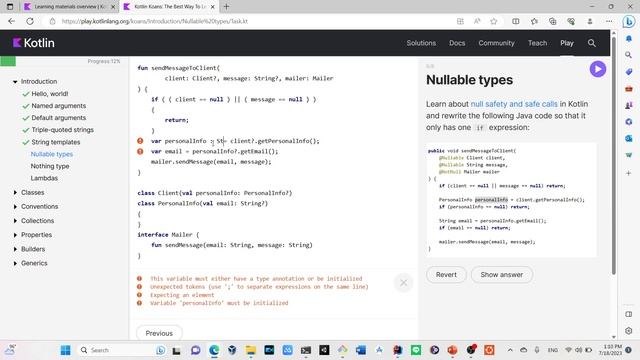Go back with the browser back arrow
This screenshot has width=640, height=360.
(11, 21)
